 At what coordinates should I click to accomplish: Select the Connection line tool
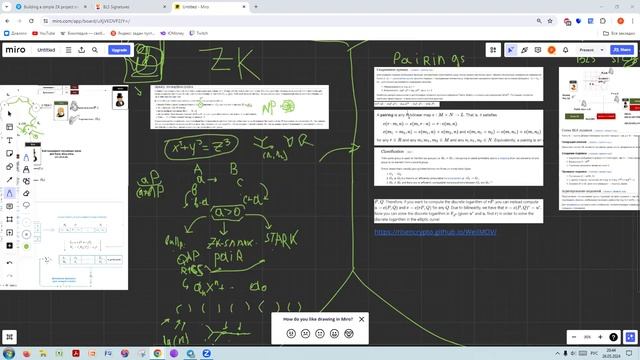pos(9,180)
